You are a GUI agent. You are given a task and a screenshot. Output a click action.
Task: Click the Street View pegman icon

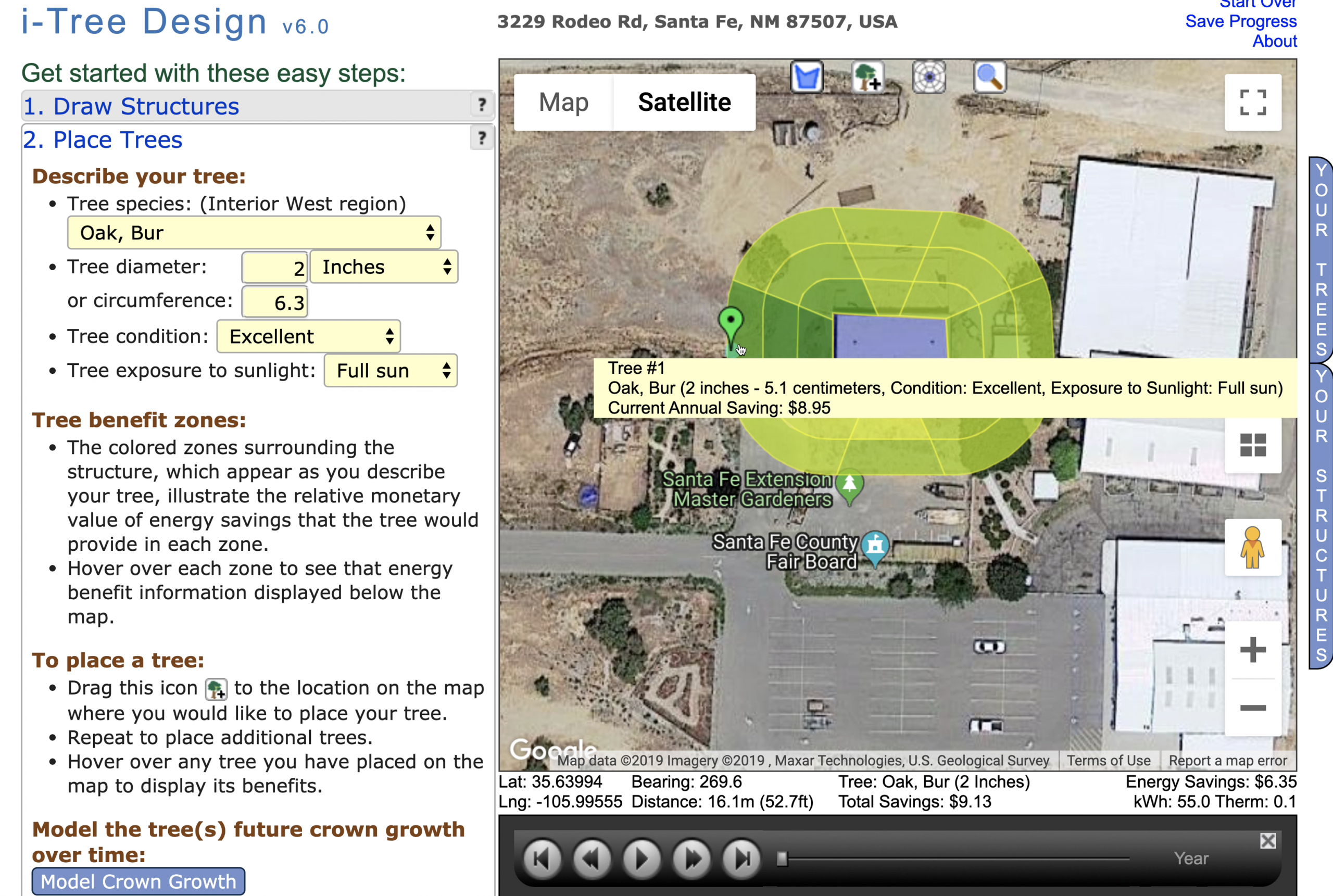coord(1252,547)
